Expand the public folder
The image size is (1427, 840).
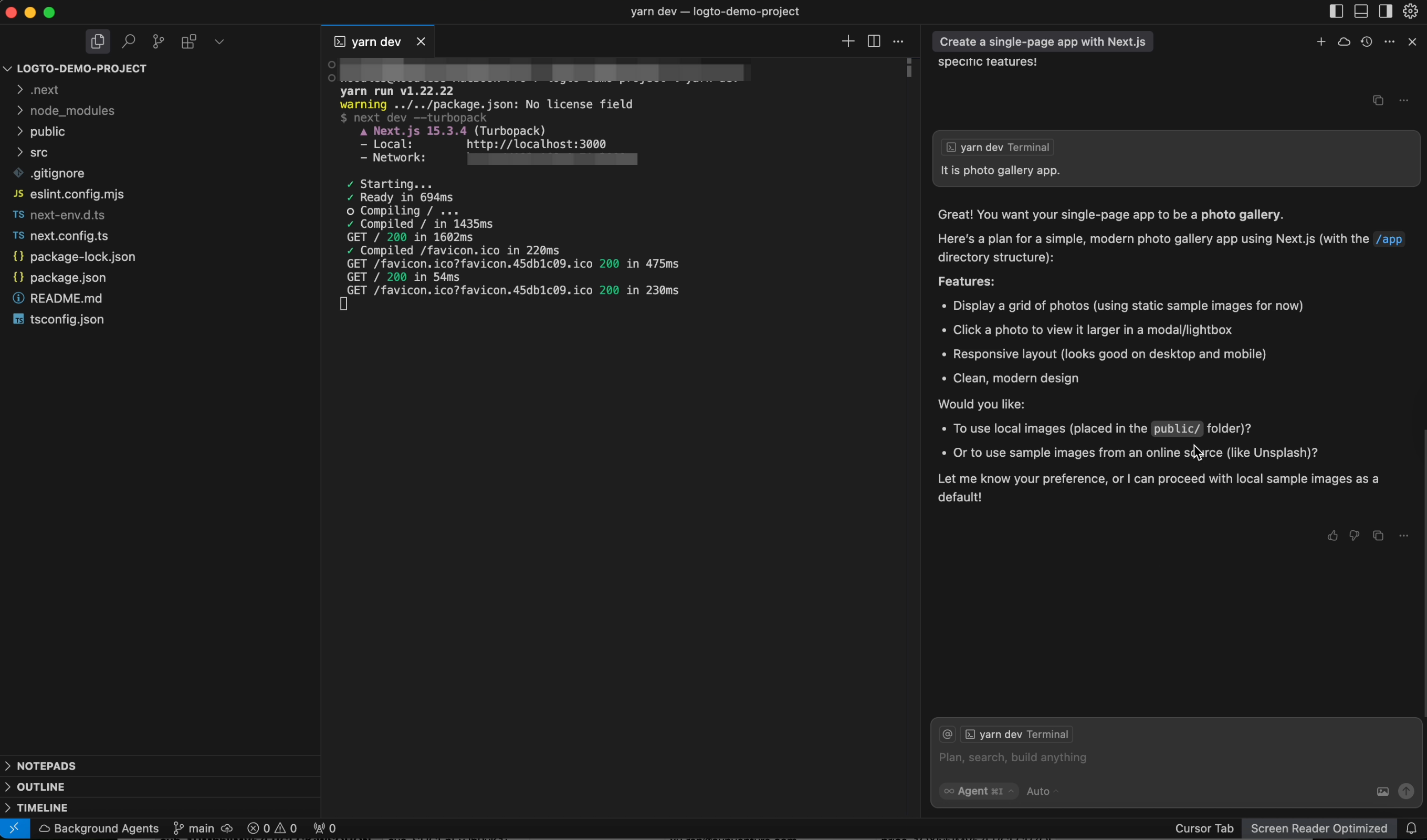coord(160,131)
